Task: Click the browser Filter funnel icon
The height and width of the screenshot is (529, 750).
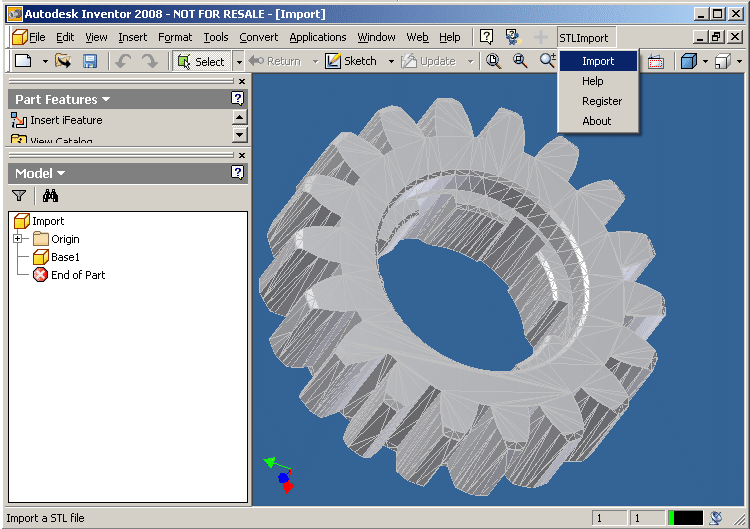Action: tap(19, 195)
